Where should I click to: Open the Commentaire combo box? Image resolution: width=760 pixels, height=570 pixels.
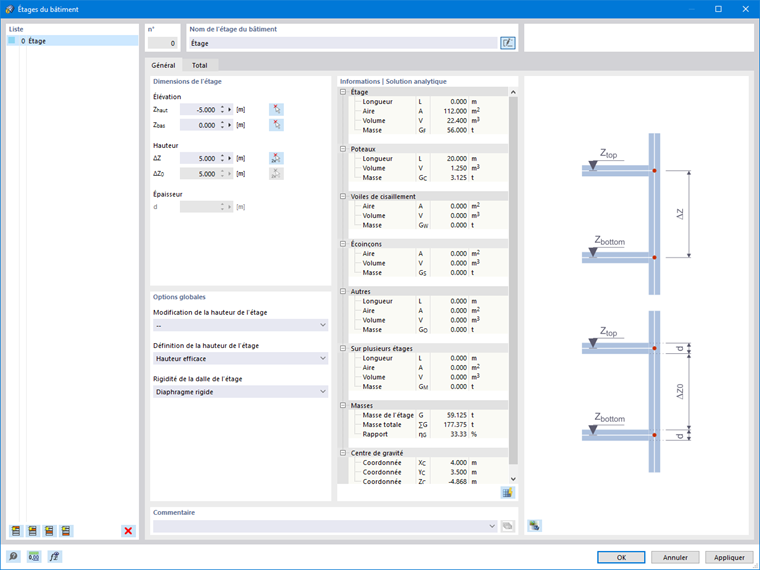(325, 526)
